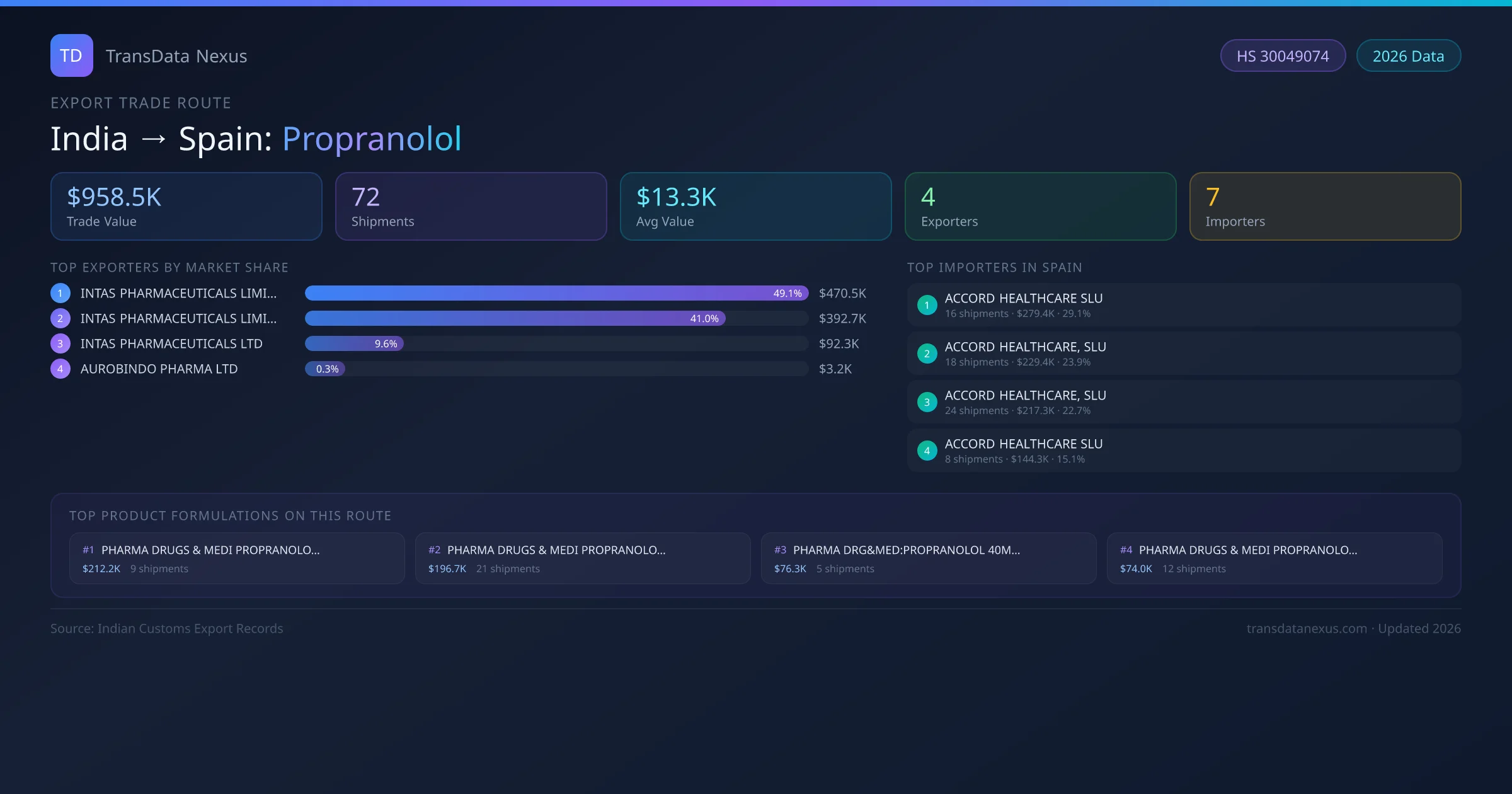
Task: Switch to TOP IMPORTERS IN SPAIN section
Action: (x=995, y=267)
